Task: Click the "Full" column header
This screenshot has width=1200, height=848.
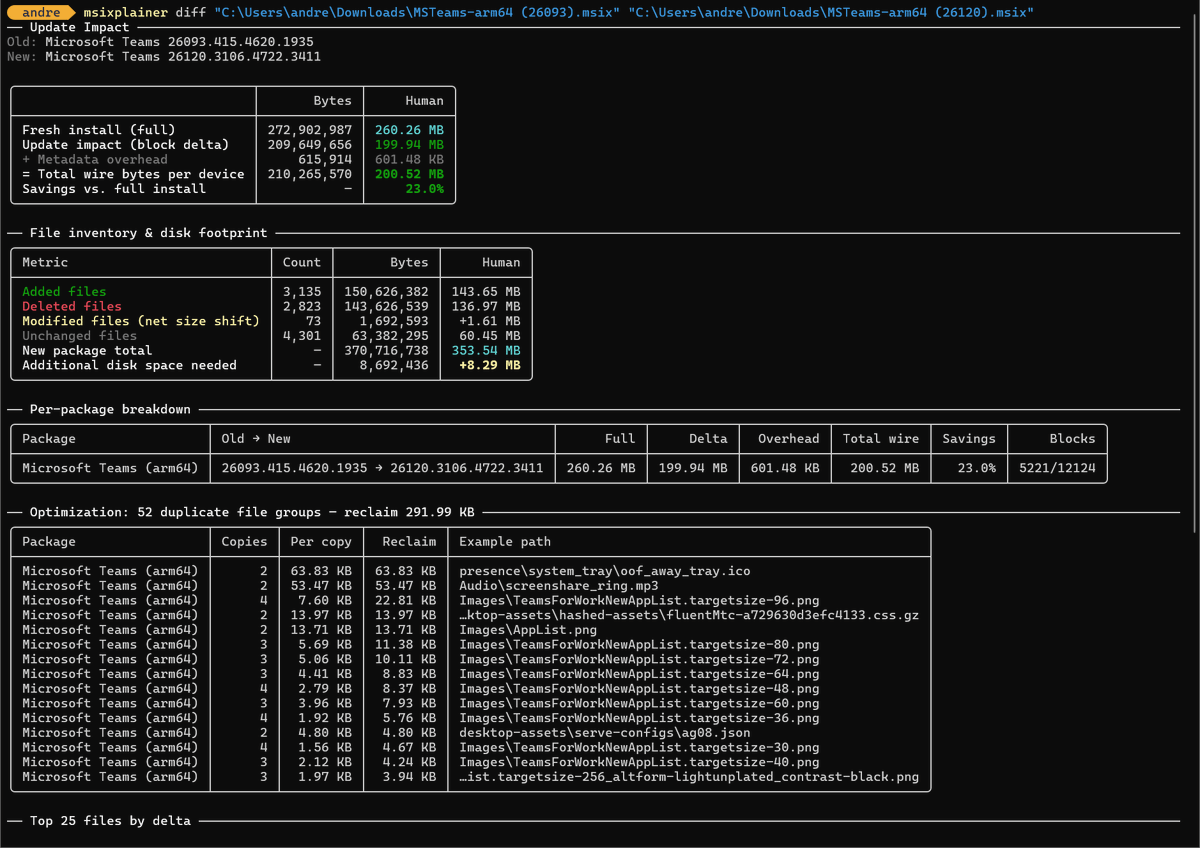Action: coord(620,438)
